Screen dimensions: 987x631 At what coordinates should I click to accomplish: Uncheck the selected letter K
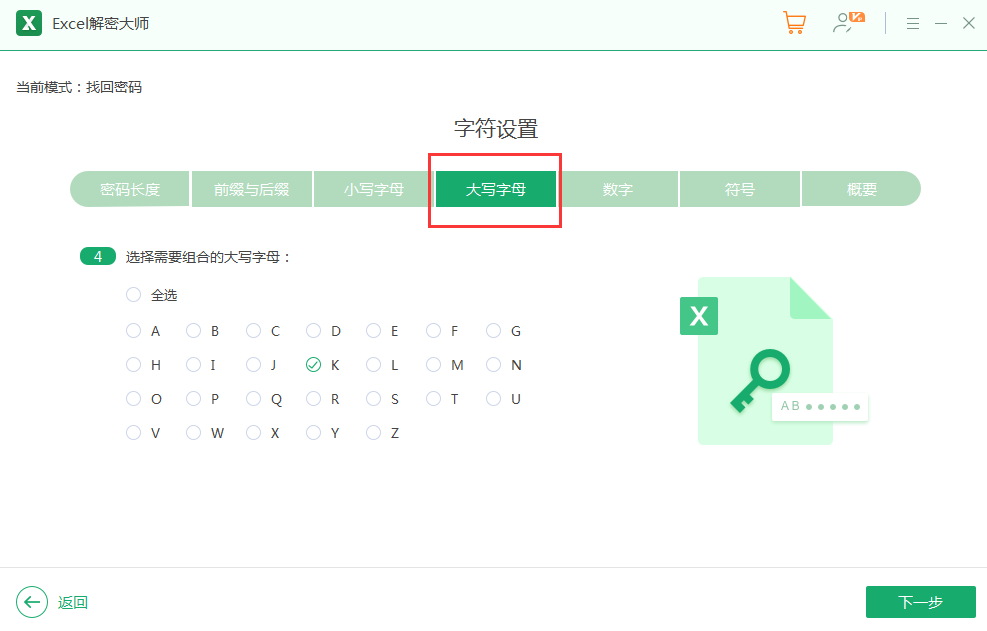313,365
